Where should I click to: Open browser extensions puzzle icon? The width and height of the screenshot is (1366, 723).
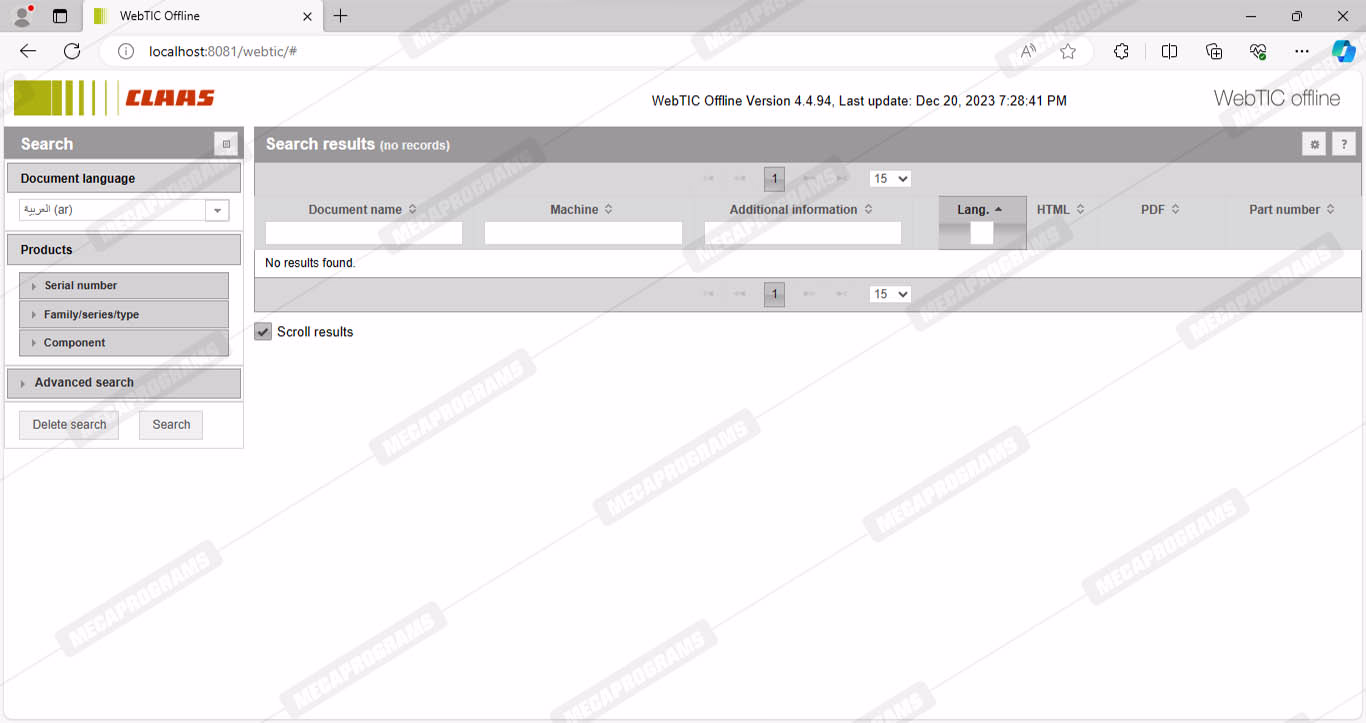(x=1121, y=51)
